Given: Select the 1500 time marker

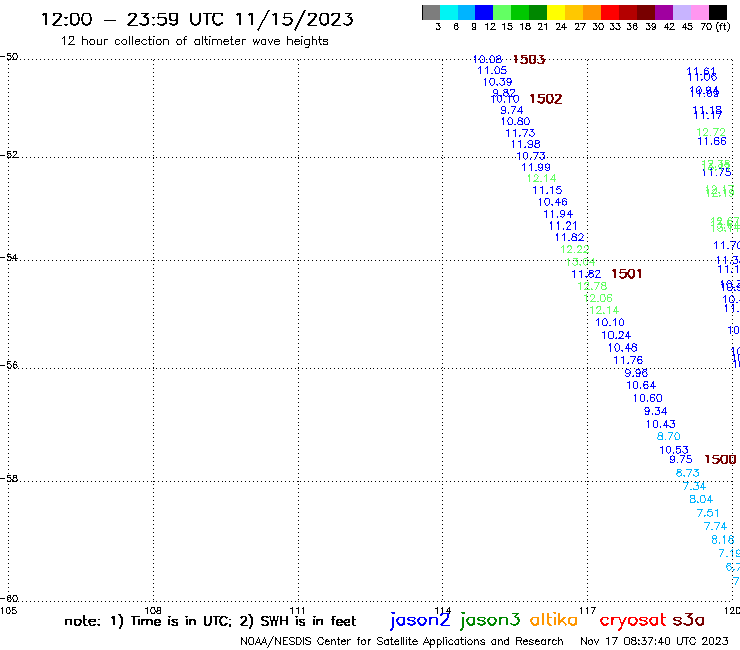Looking at the screenshot, I should click(720, 459).
